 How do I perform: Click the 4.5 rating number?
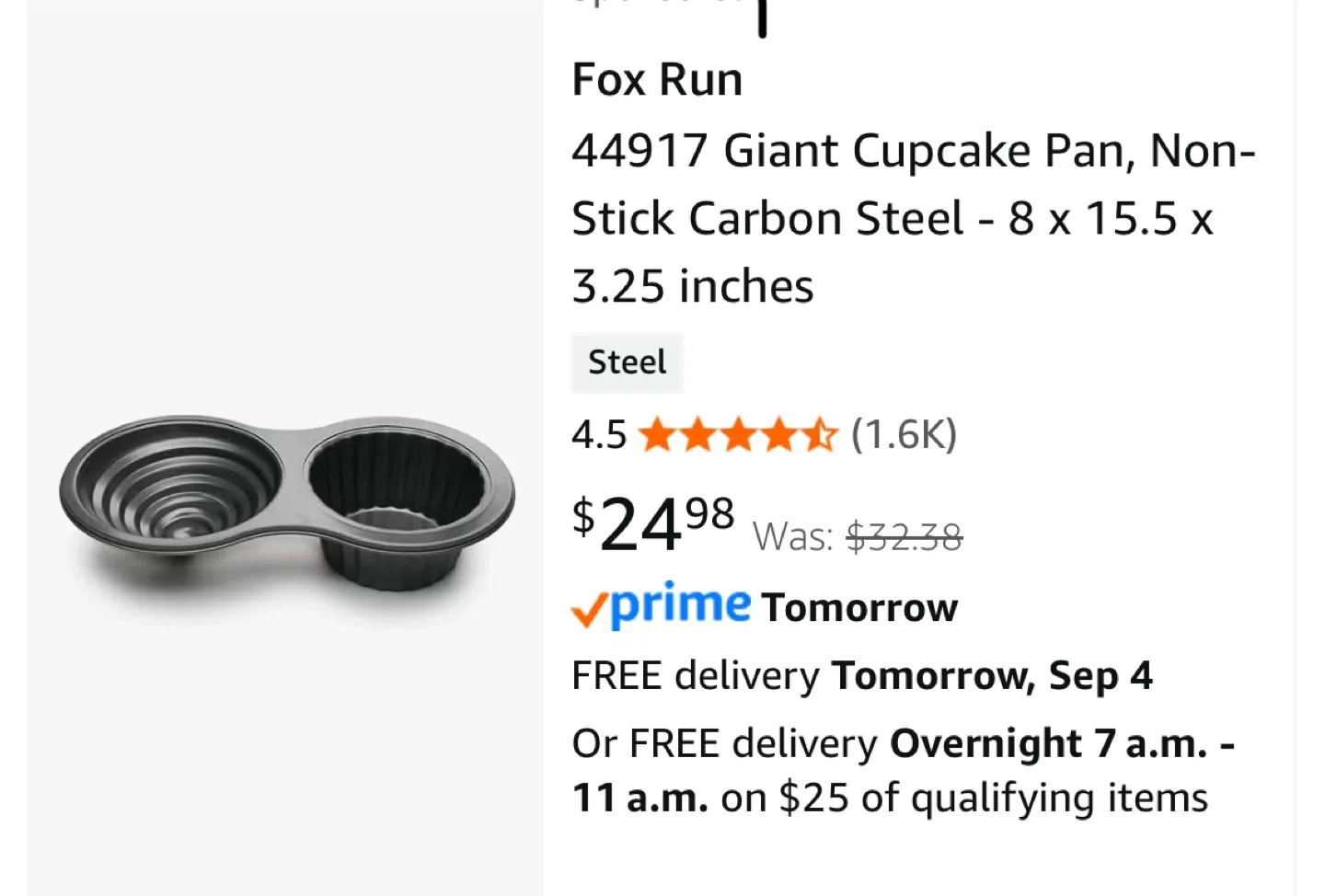(x=597, y=434)
